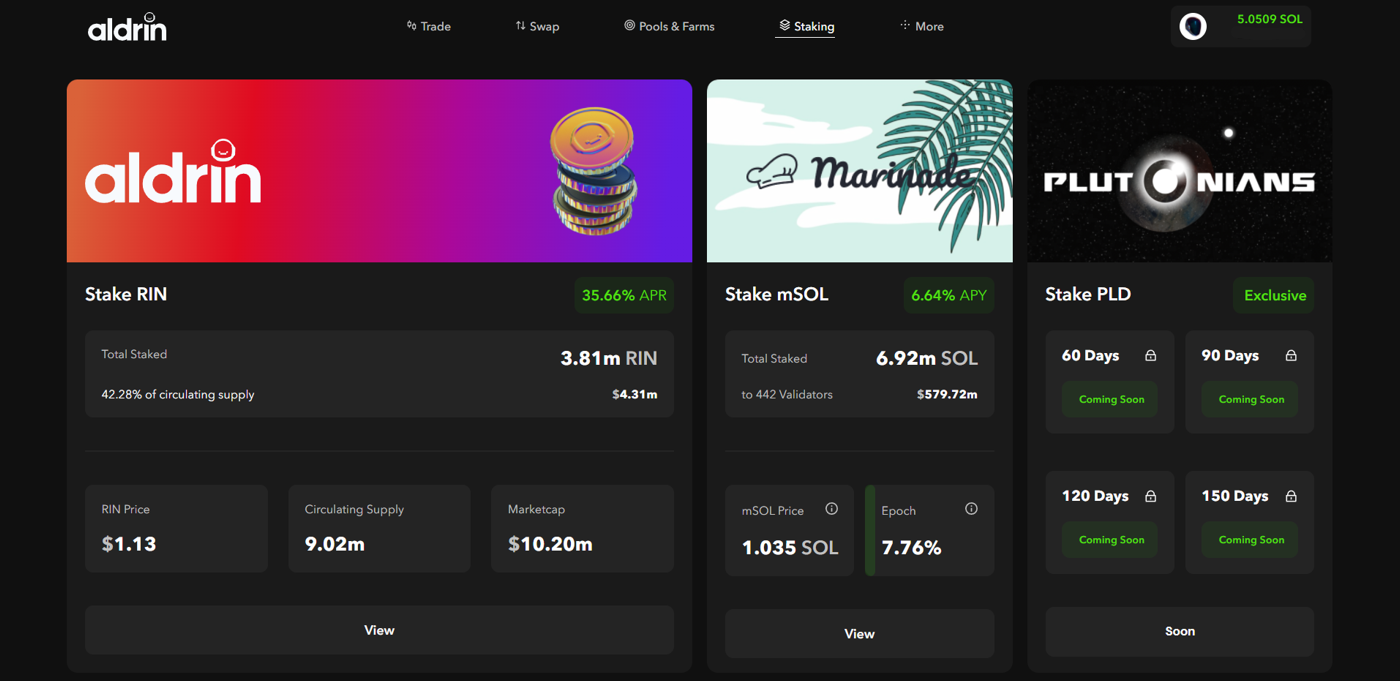Click the 60 Days label

1090,356
